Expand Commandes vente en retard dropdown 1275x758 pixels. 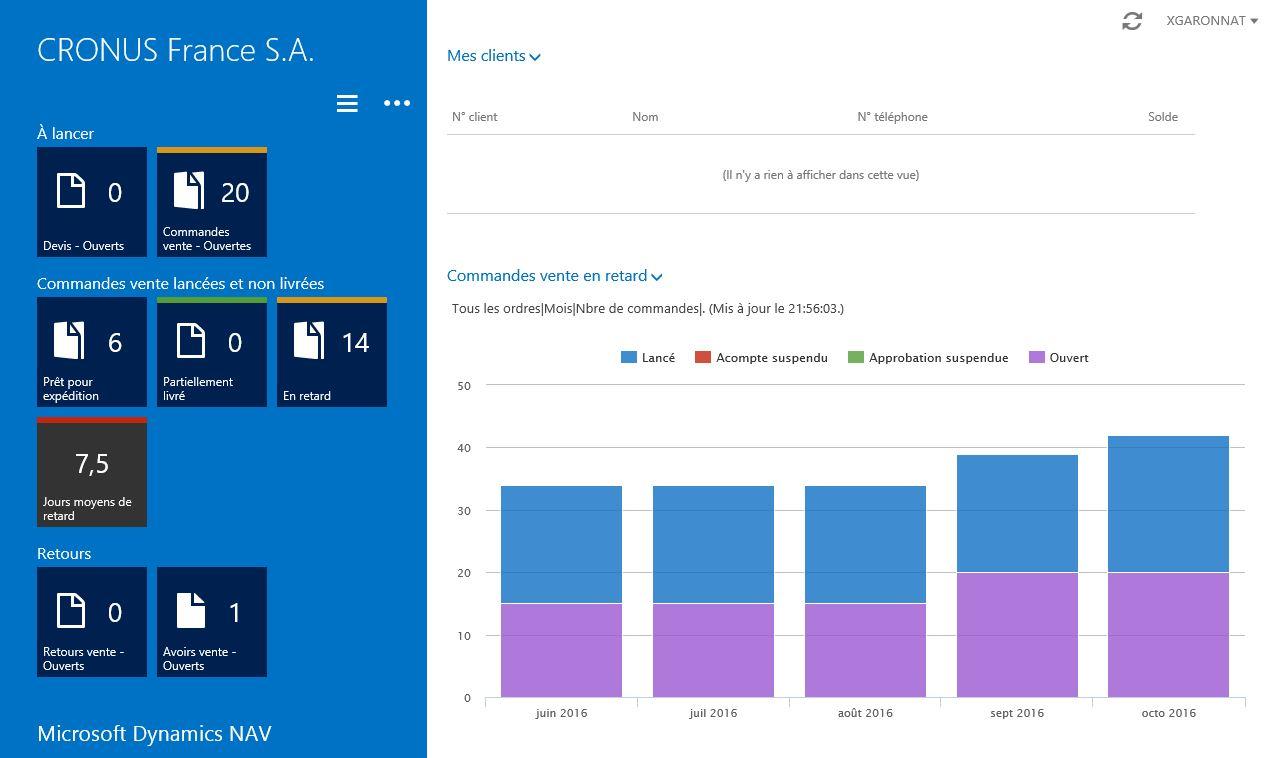(x=554, y=276)
